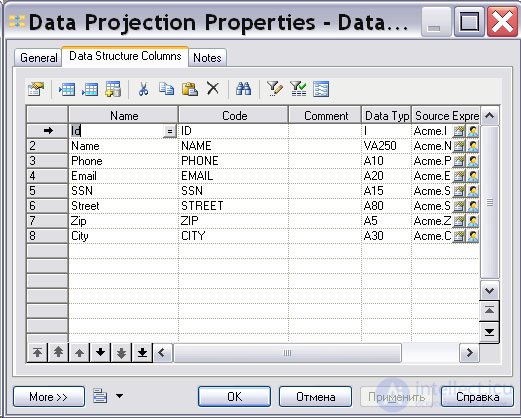This screenshot has width=521, height=418.
Task: Enable or disable filter icon
Action: tap(298, 89)
